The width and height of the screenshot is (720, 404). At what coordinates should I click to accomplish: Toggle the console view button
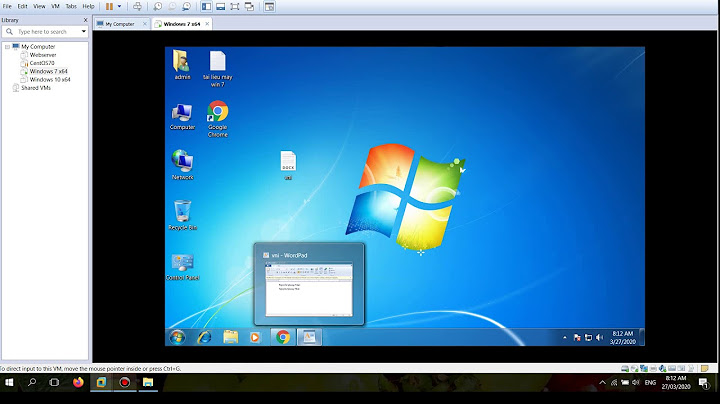coord(270,6)
